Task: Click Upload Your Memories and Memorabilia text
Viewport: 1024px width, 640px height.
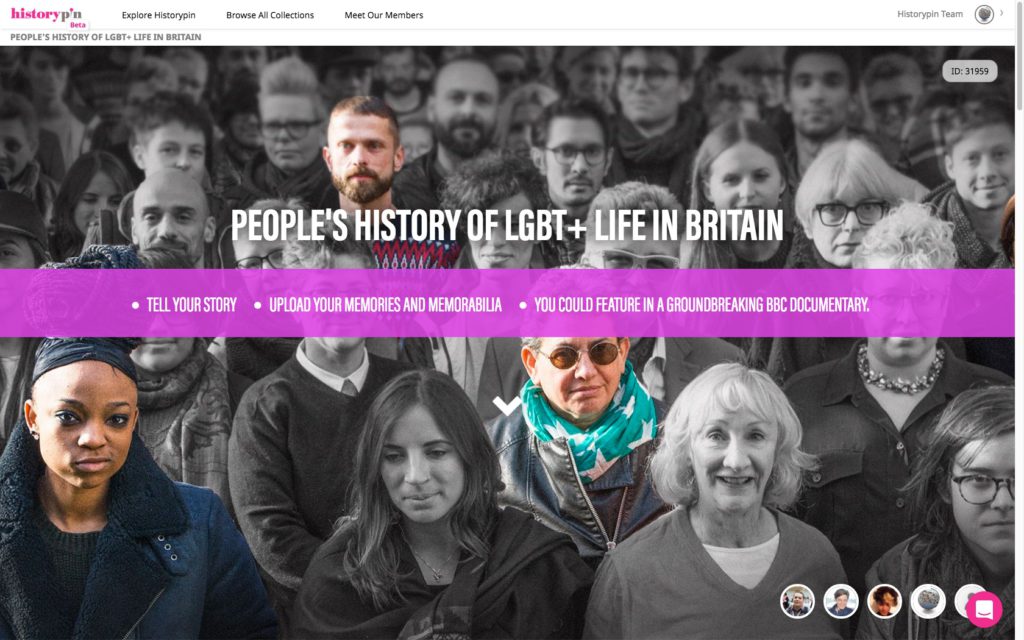Action: coord(385,305)
